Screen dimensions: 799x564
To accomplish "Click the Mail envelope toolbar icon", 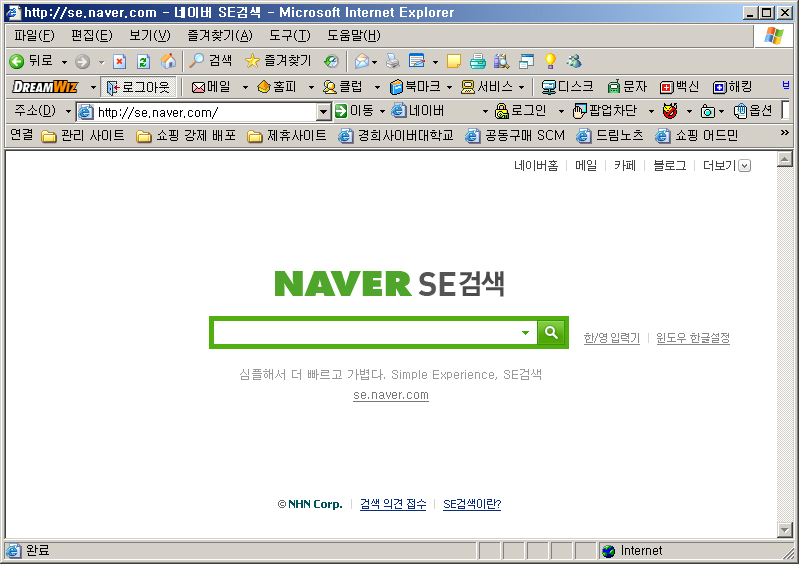I will coord(362,62).
